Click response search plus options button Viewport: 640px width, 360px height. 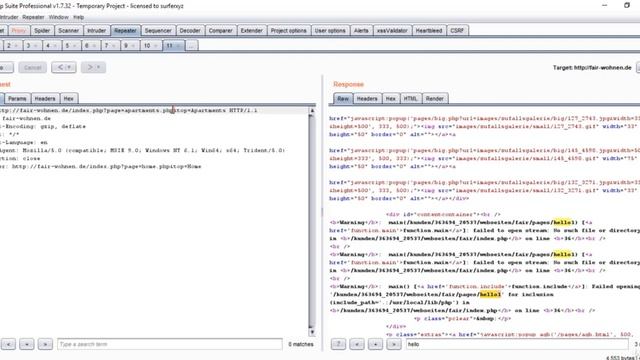coord(375,344)
